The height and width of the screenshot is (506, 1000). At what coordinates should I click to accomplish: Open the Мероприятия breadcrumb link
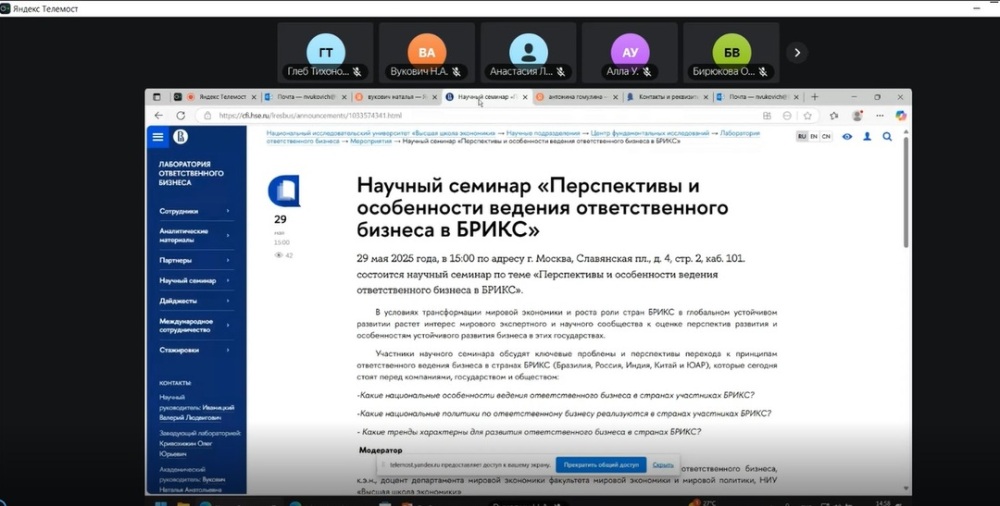[371, 141]
